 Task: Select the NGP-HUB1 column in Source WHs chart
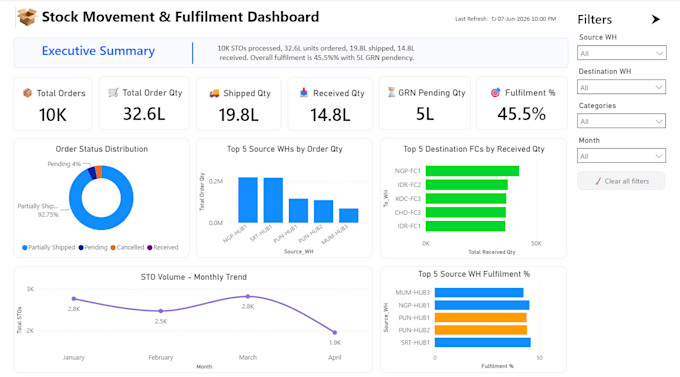tap(248, 200)
